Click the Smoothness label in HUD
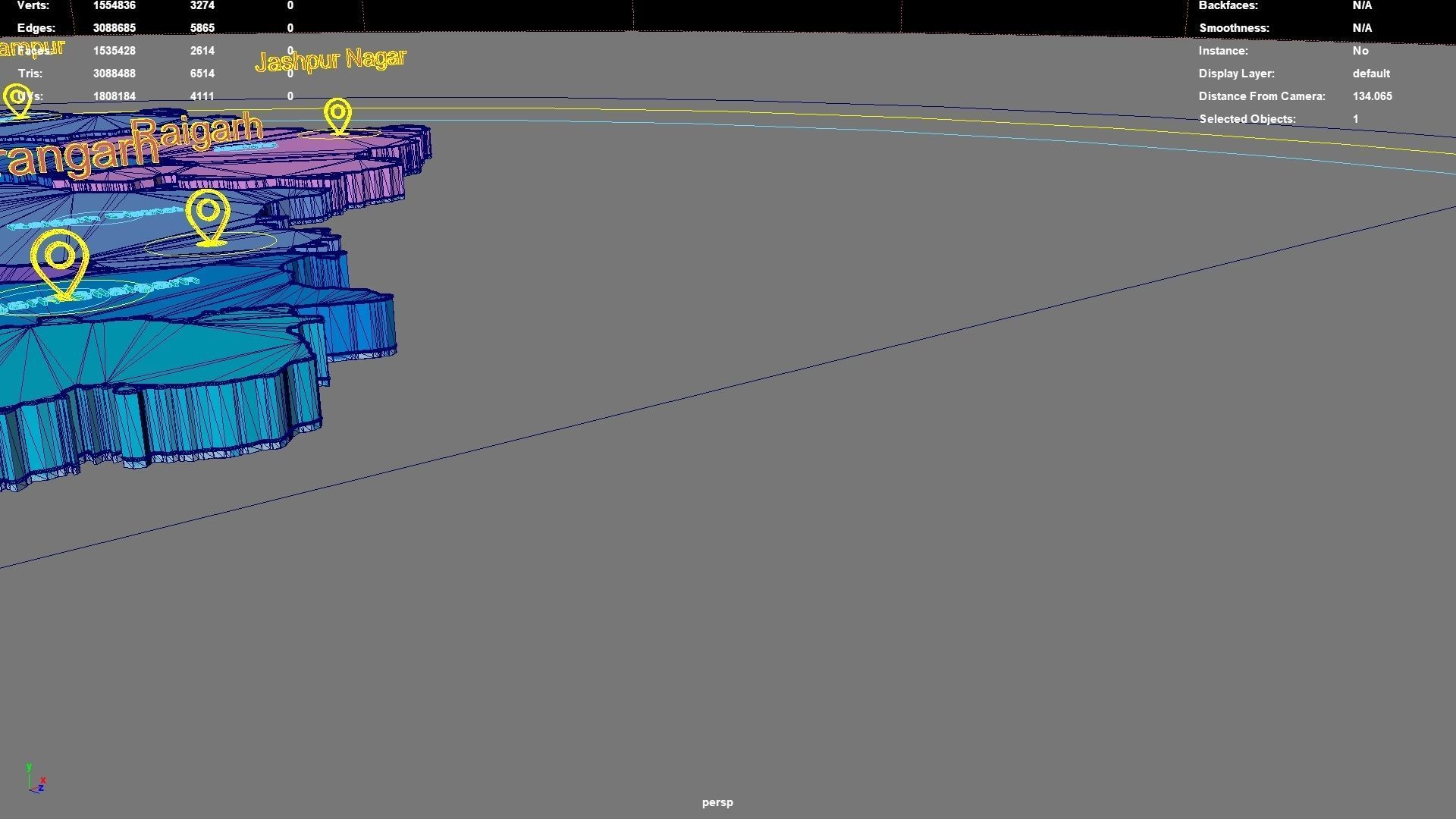1456x819 pixels. coord(1234,28)
